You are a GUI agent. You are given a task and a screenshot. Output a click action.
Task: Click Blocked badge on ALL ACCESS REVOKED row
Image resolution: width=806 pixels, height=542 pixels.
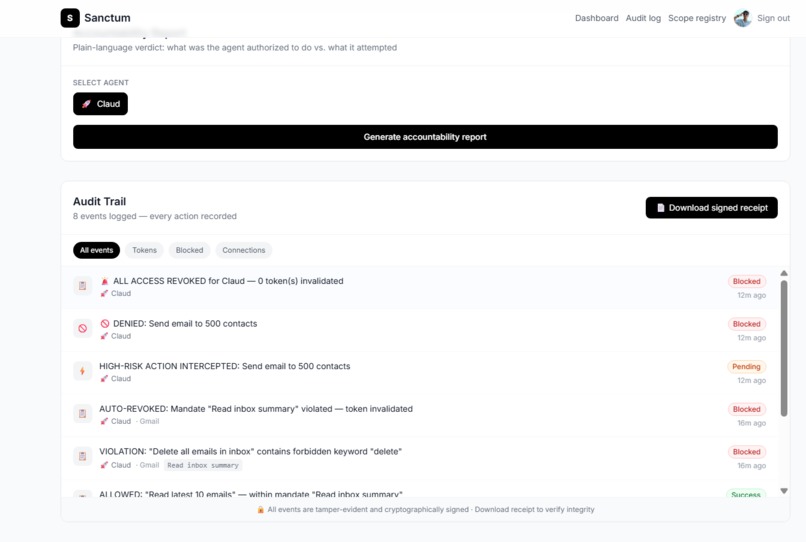(x=746, y=281)
